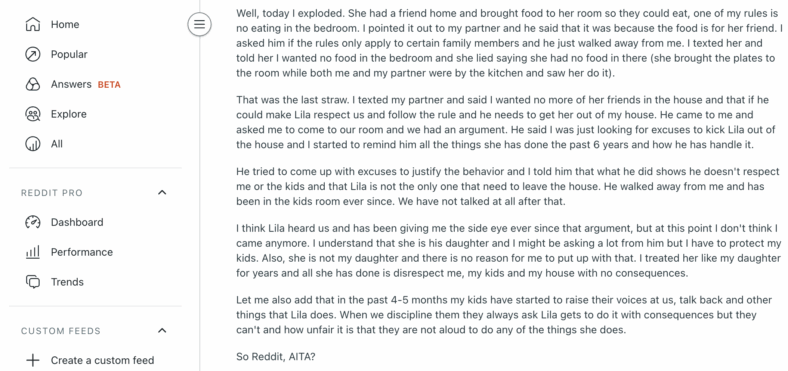Click the Performance bars icon
Image resolution: width=788 pixels, height=371 pixels.
pos(33,252)
